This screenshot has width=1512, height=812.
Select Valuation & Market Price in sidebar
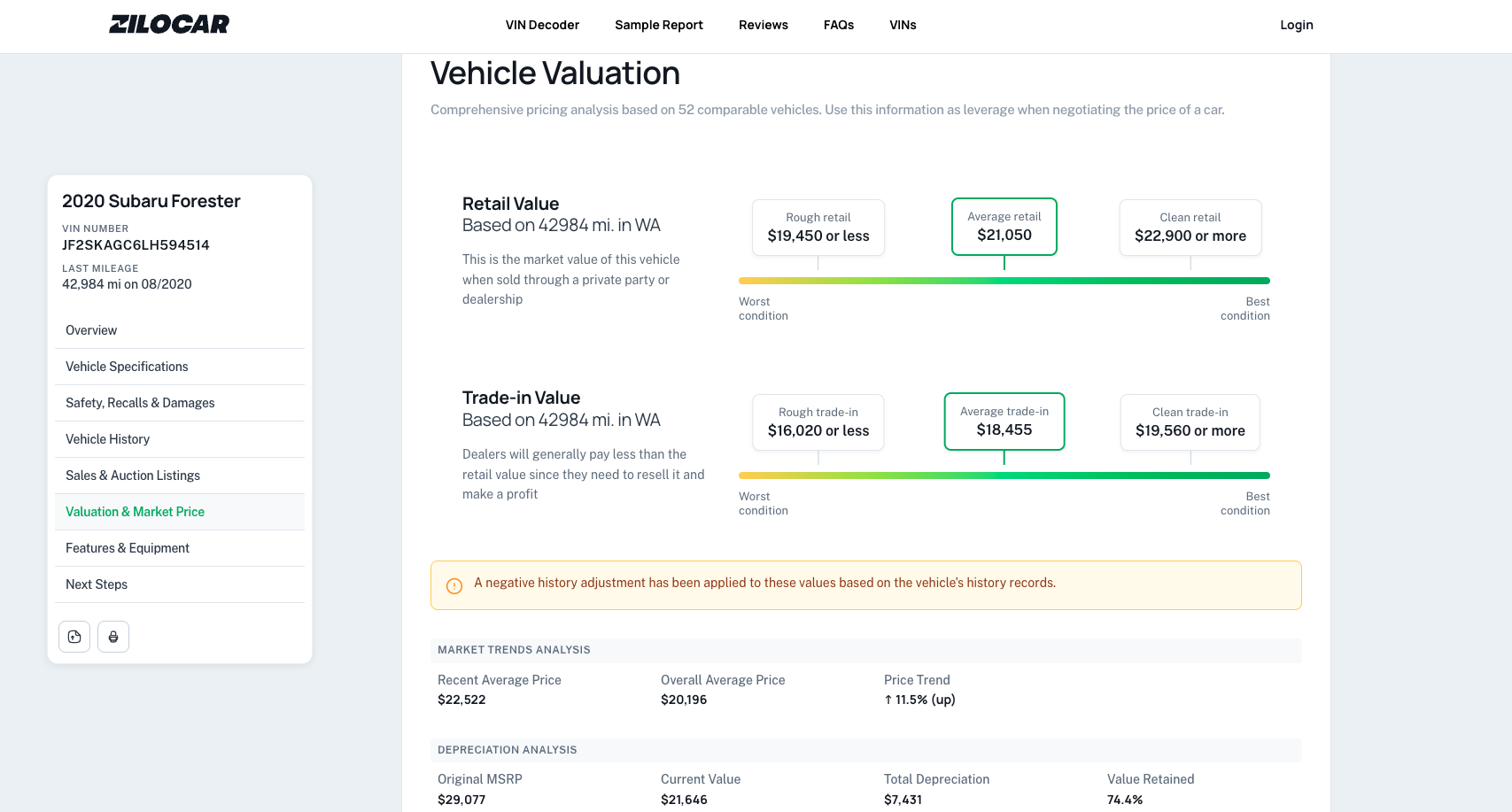point(135,511)
